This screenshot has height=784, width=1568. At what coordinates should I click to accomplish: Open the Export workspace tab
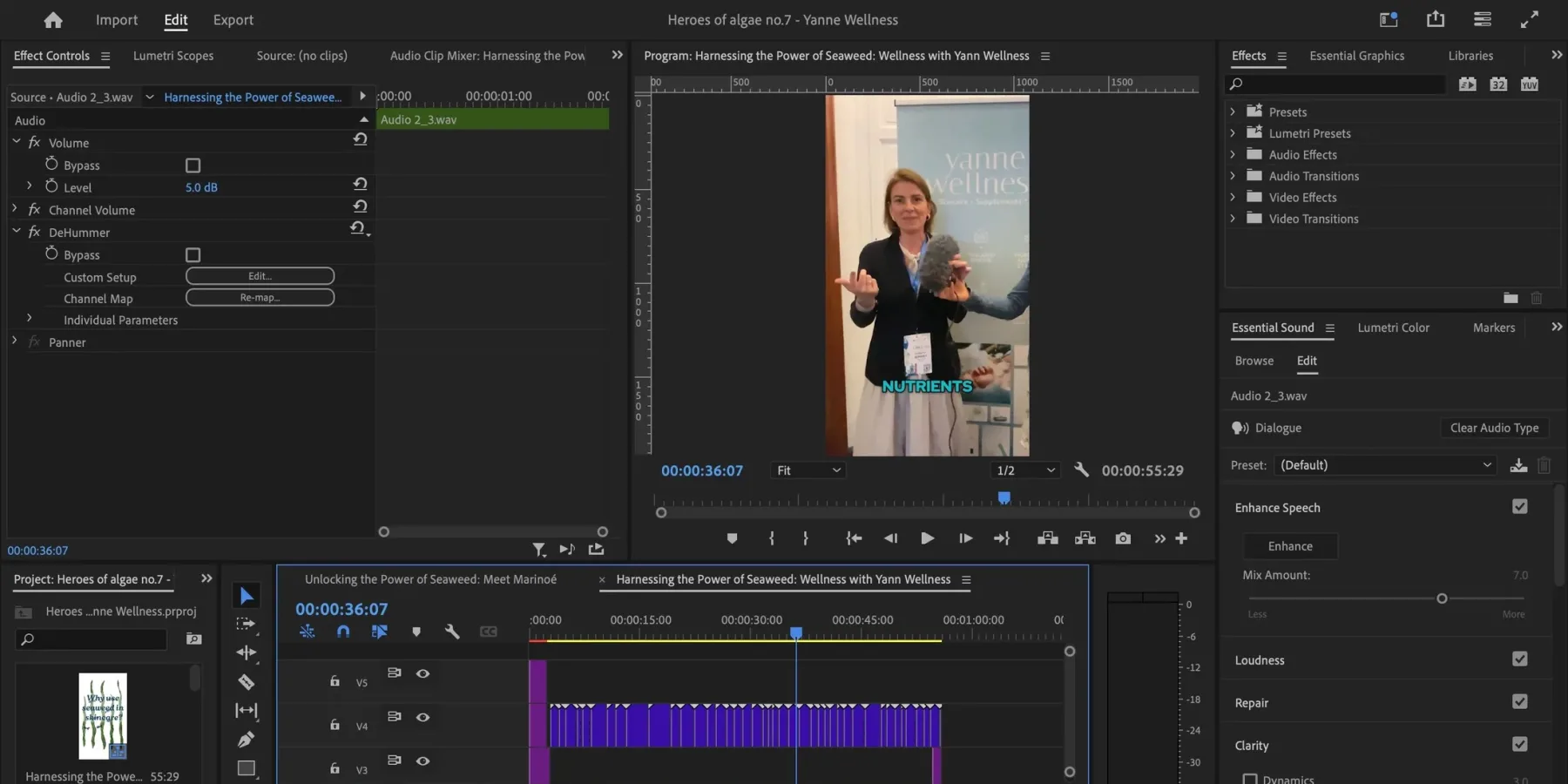point(233,20)
